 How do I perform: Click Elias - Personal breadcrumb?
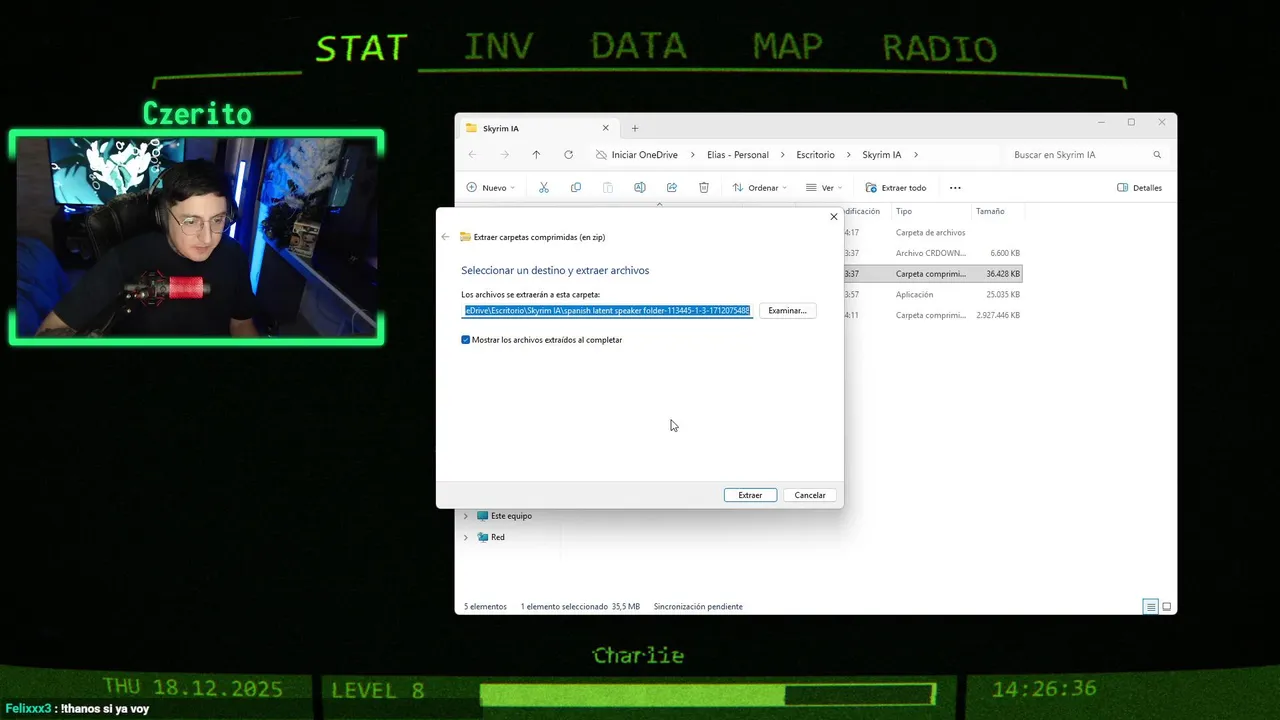pos(738,155)
